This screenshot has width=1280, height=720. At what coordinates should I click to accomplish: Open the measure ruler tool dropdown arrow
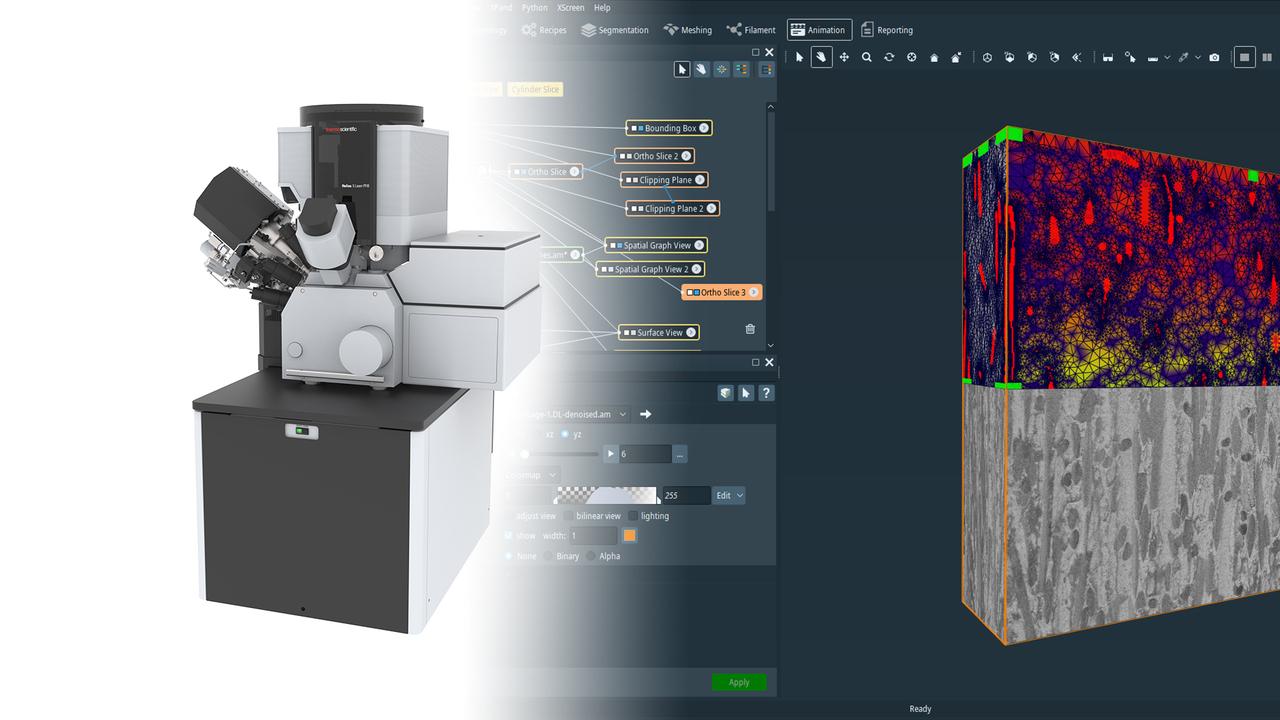(x=1167, y=57)
